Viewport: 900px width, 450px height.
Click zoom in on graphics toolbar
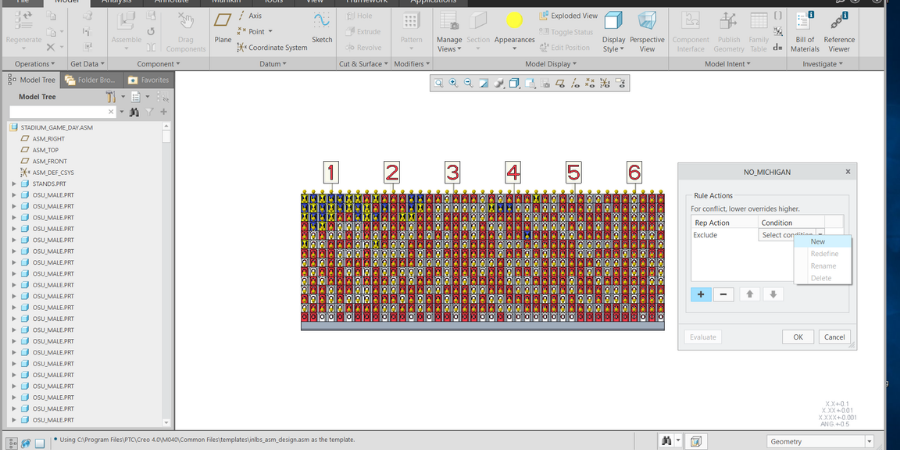coord(453,84)
